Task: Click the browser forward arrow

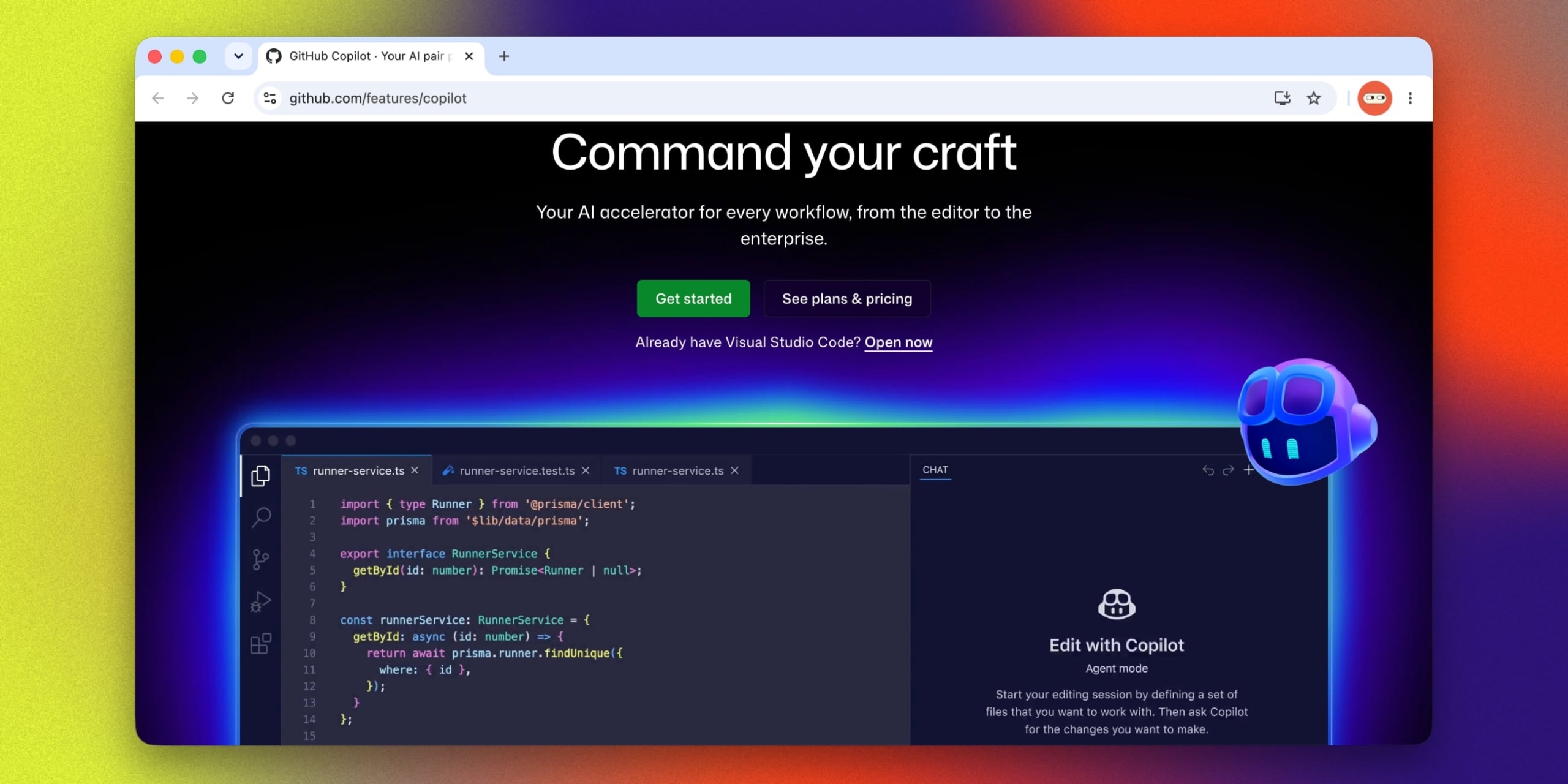Action: (192, 98)
